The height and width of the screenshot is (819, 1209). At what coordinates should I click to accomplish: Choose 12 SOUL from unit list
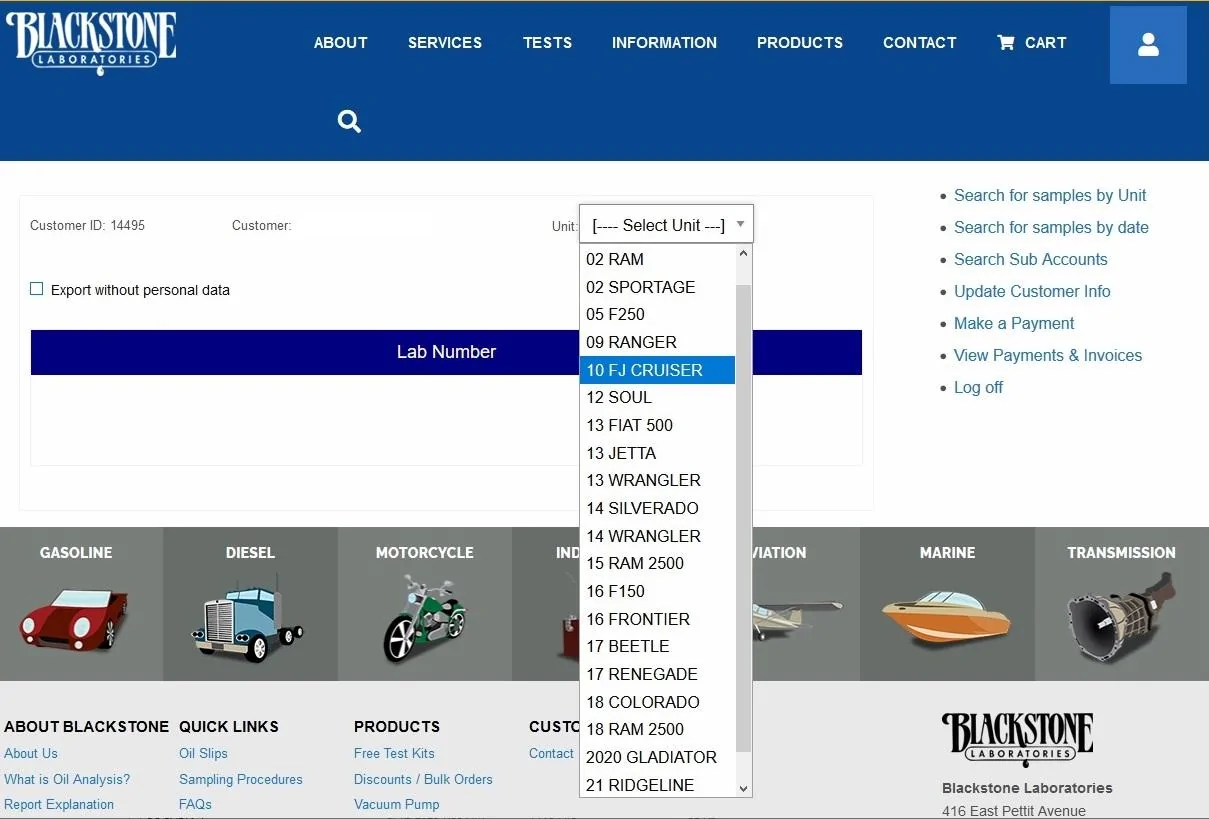point(657,397)
